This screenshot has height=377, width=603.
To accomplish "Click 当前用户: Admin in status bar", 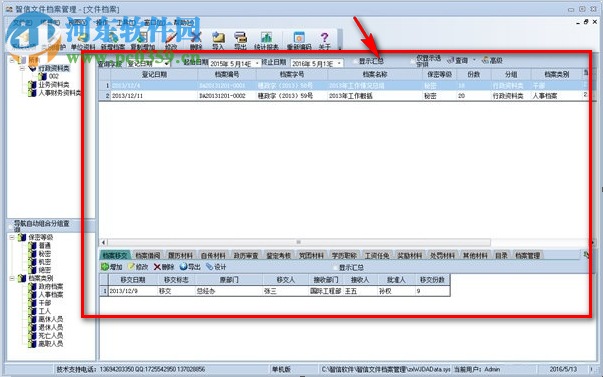I will (477, 369).
